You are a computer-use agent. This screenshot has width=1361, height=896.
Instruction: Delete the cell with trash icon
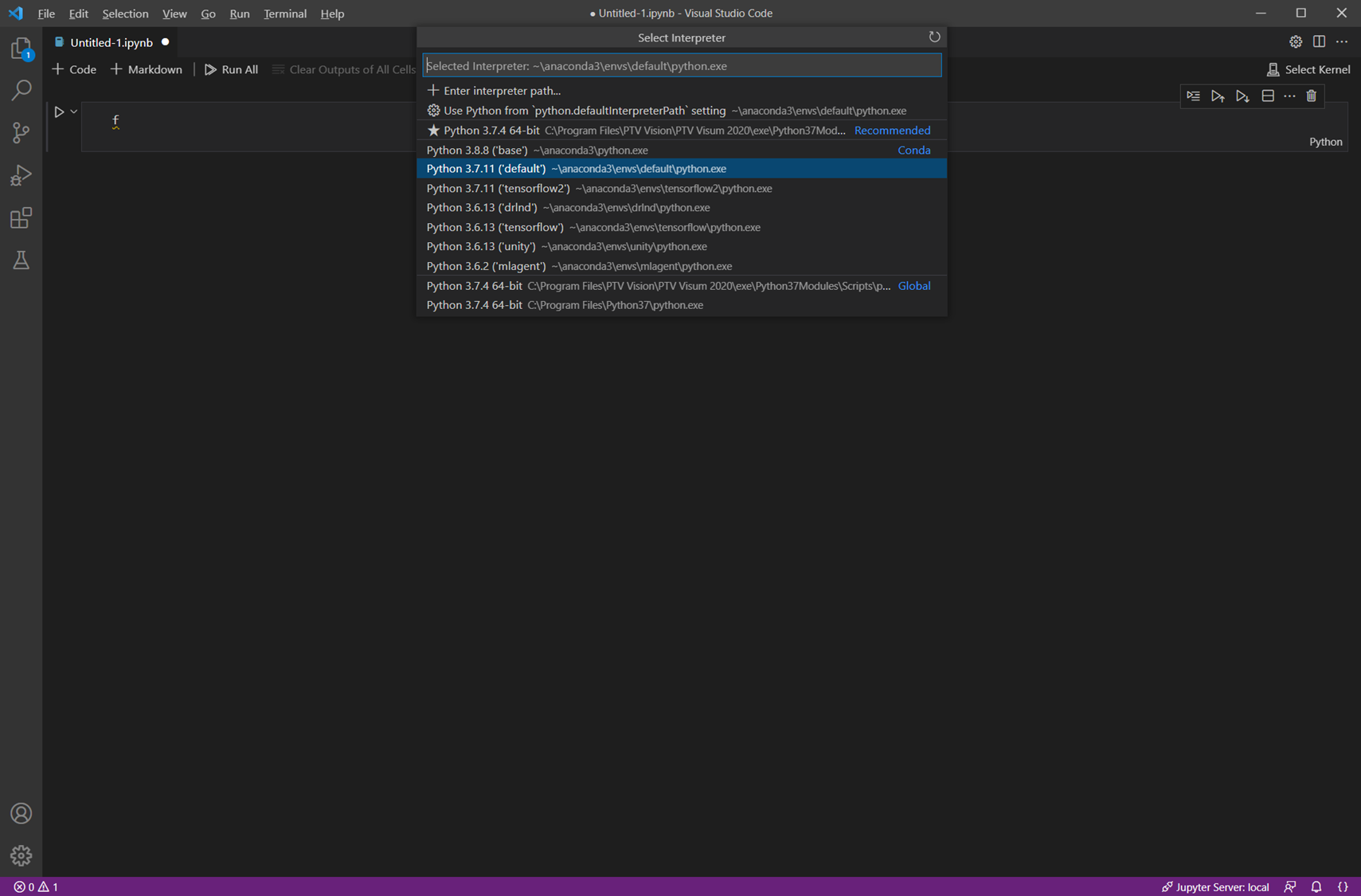click(x=1312, y=96)
